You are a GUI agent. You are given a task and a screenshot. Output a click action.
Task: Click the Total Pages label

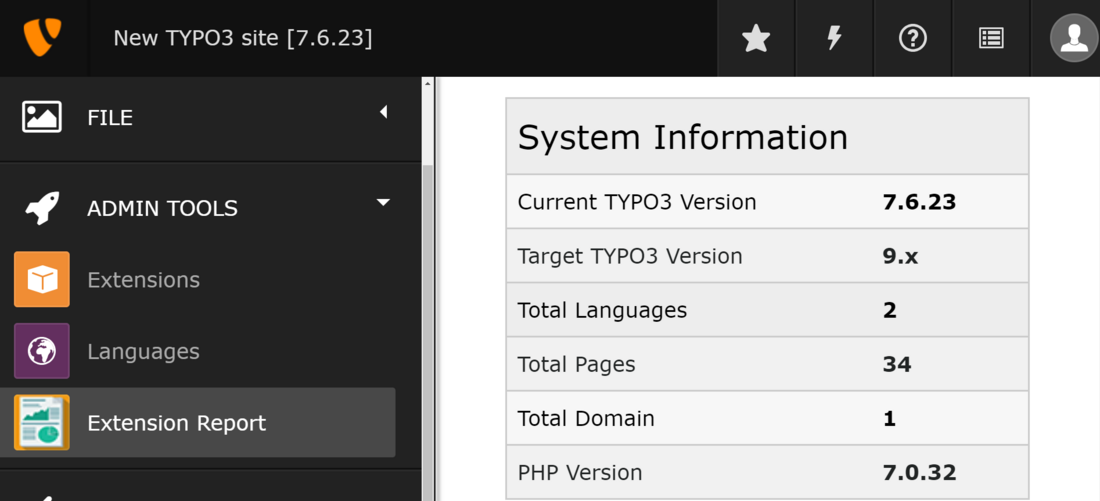[577, 364]
